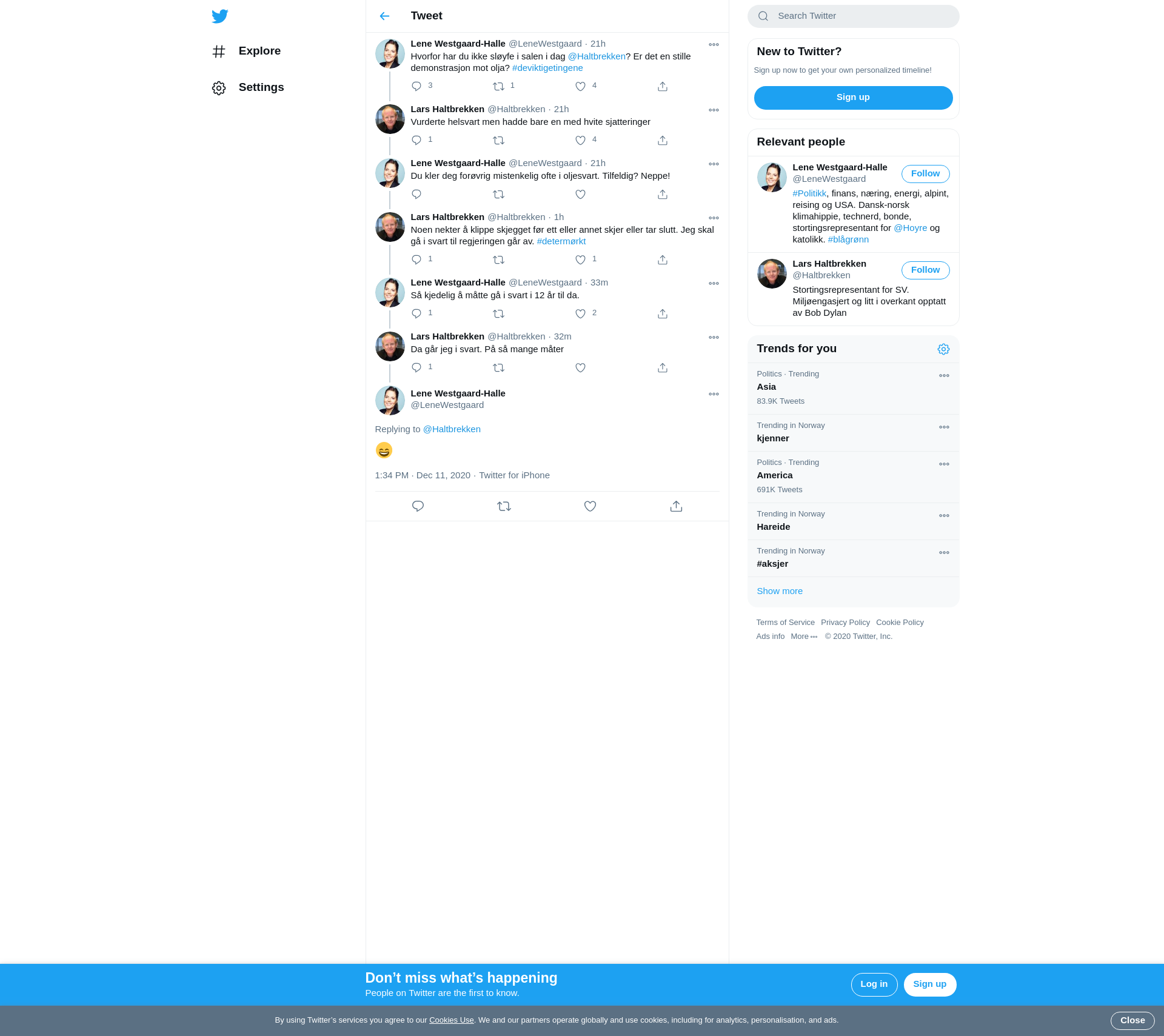The image size is (1164, 1036).
Task: Open the Trends settings gear icon
Action: tap(943, 349)
